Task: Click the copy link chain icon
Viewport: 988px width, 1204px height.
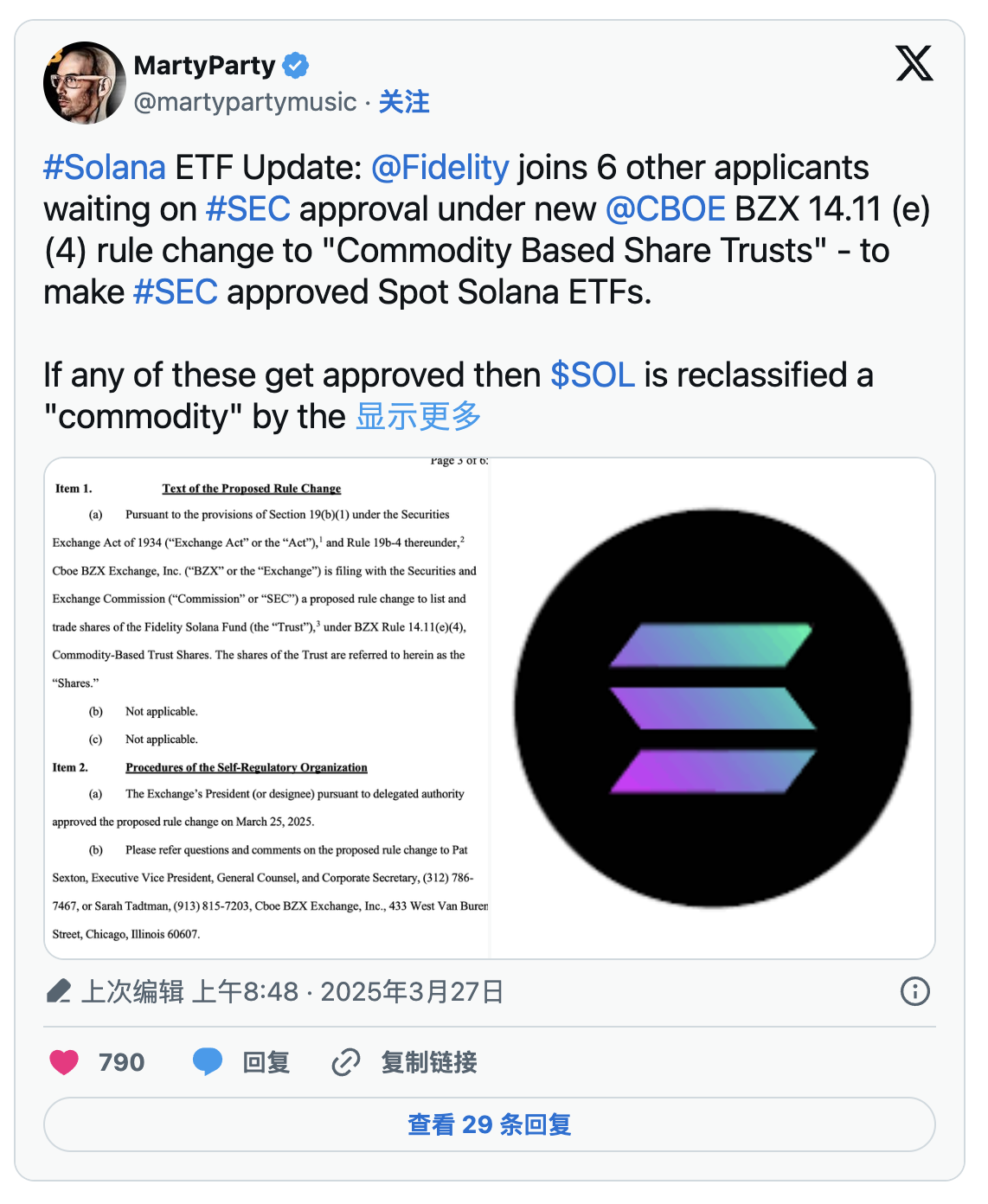Action: pyautogui.click(x=346, y=1061)
